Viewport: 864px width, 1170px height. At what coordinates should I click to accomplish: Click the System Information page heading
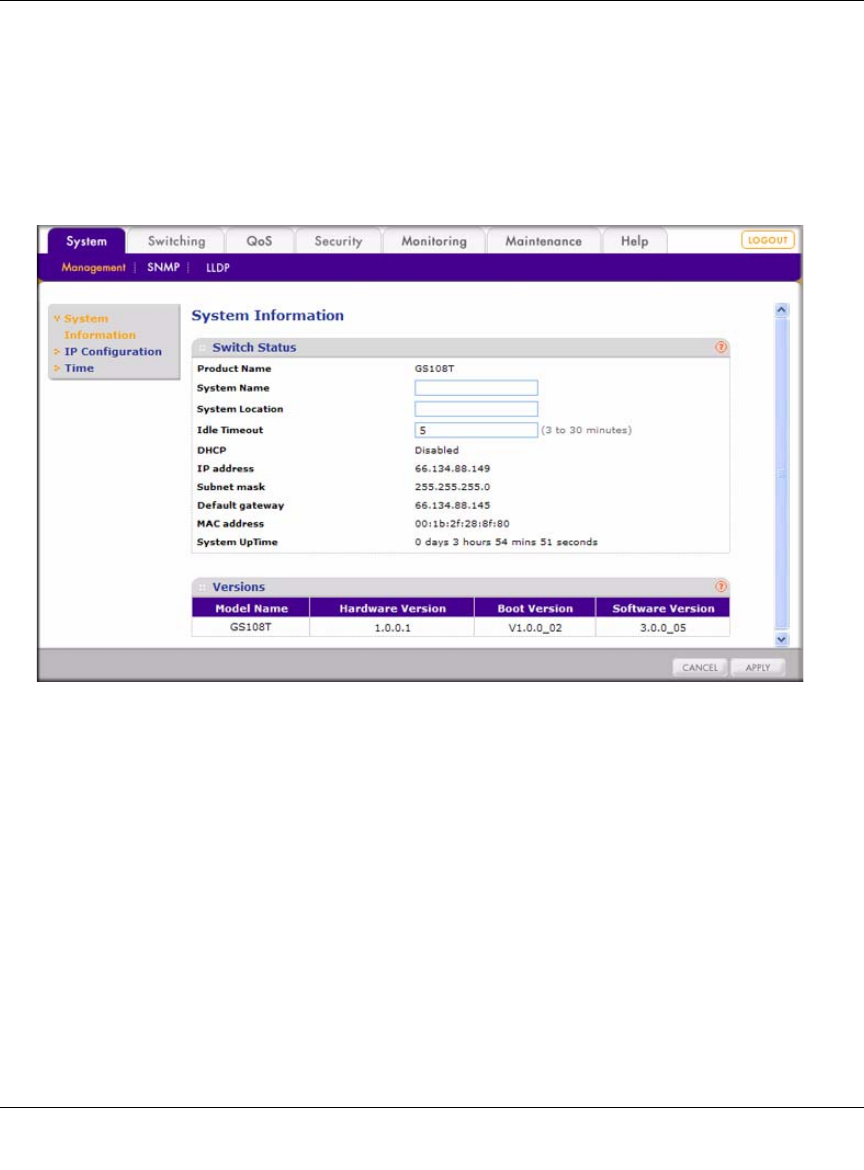pyautogui.click(x=268, y=316)
